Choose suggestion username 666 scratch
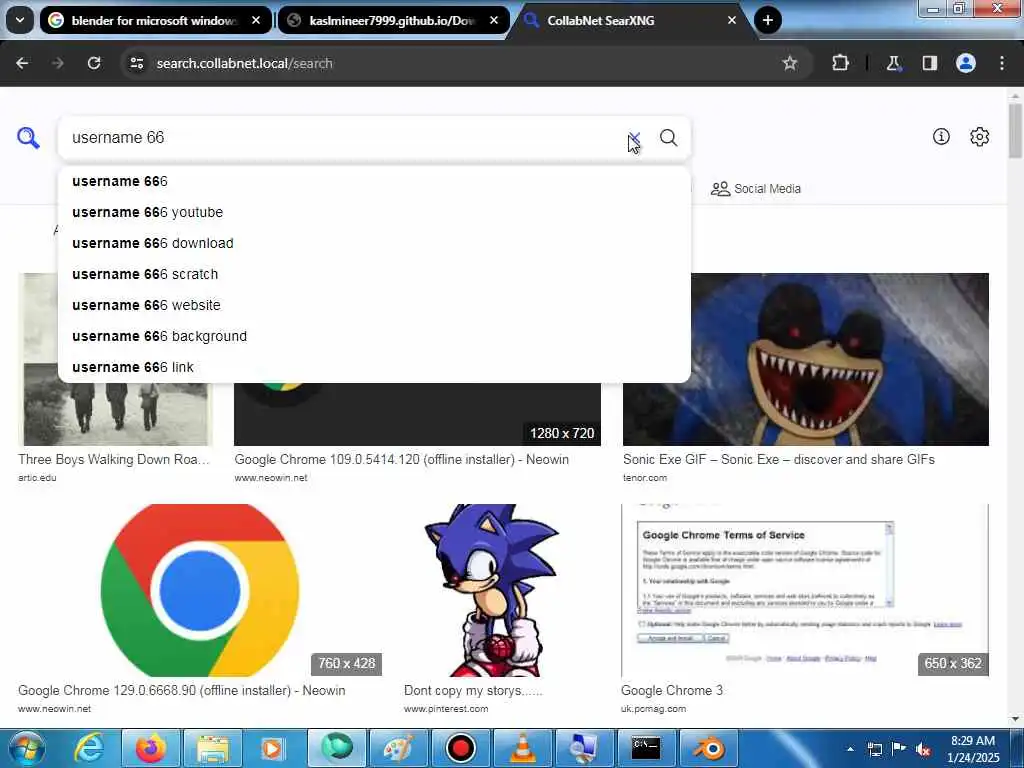1024x768 pixels. (374, 274)
